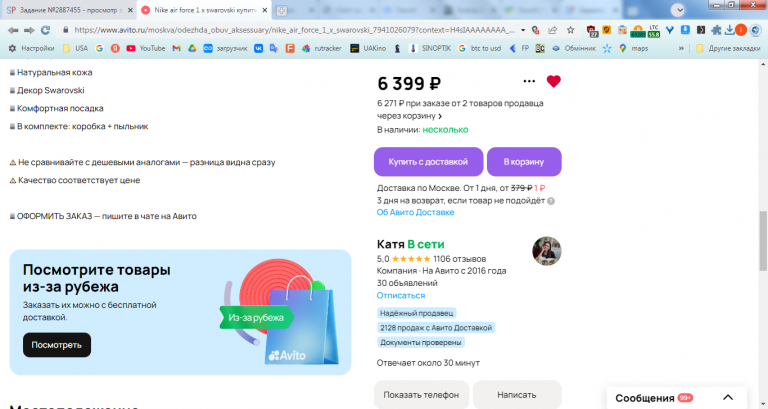Open the Yandex bookmark icon
The image size is (768, 409).
click(x=115, y=48)
